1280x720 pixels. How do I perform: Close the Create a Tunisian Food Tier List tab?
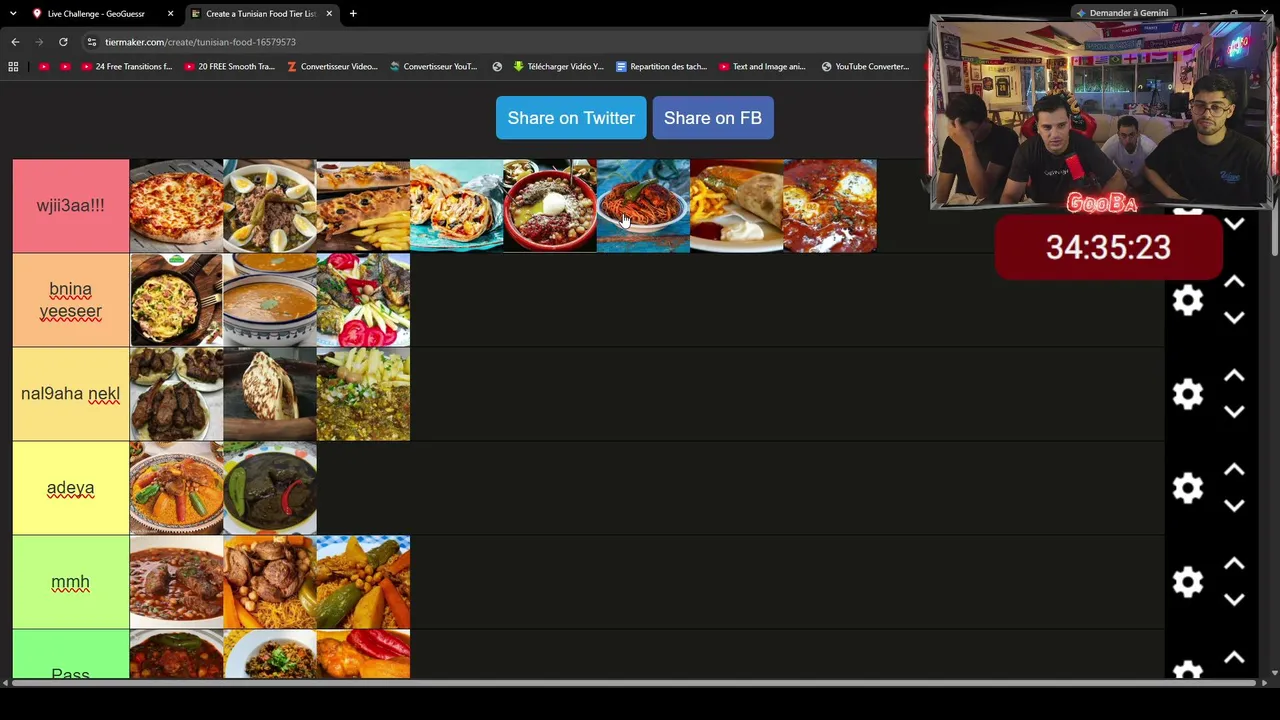(329, 14)
